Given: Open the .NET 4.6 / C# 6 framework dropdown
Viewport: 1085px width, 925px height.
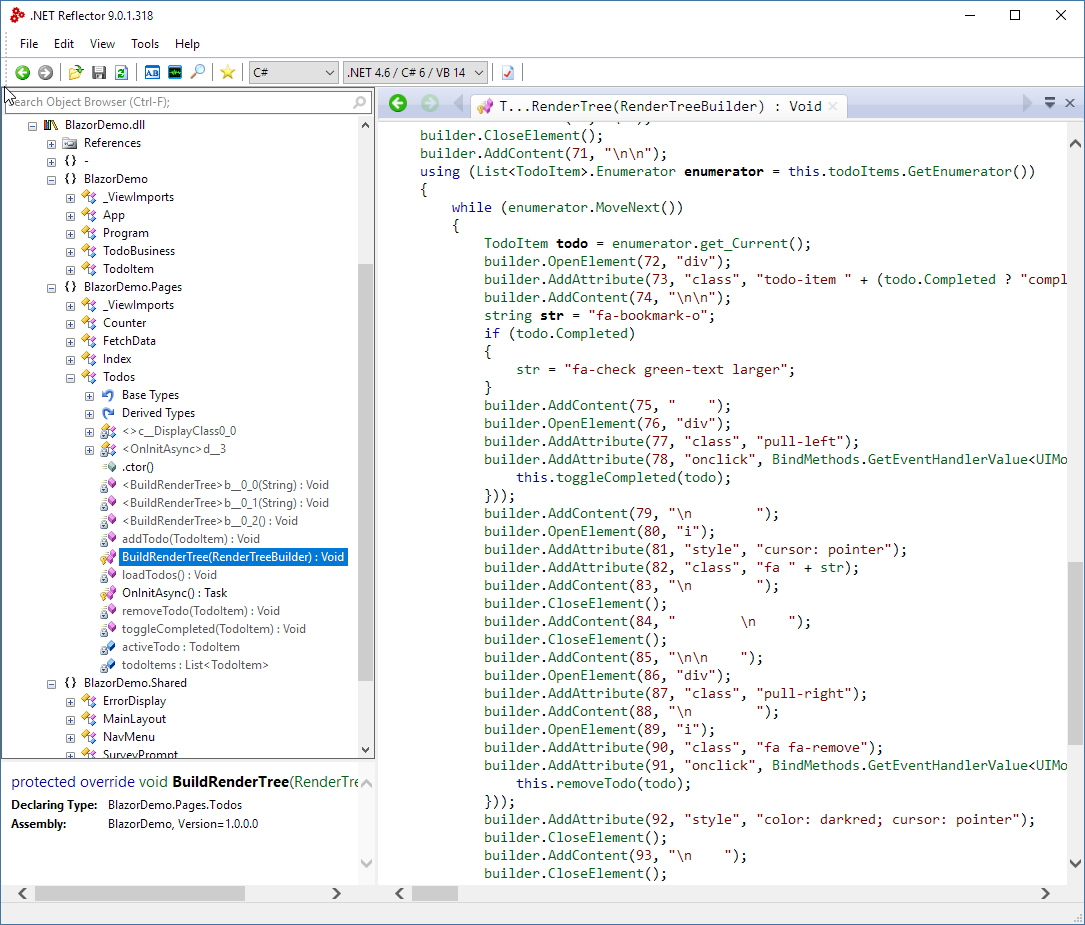Looking at the screenshot, I should coord(478,72).
